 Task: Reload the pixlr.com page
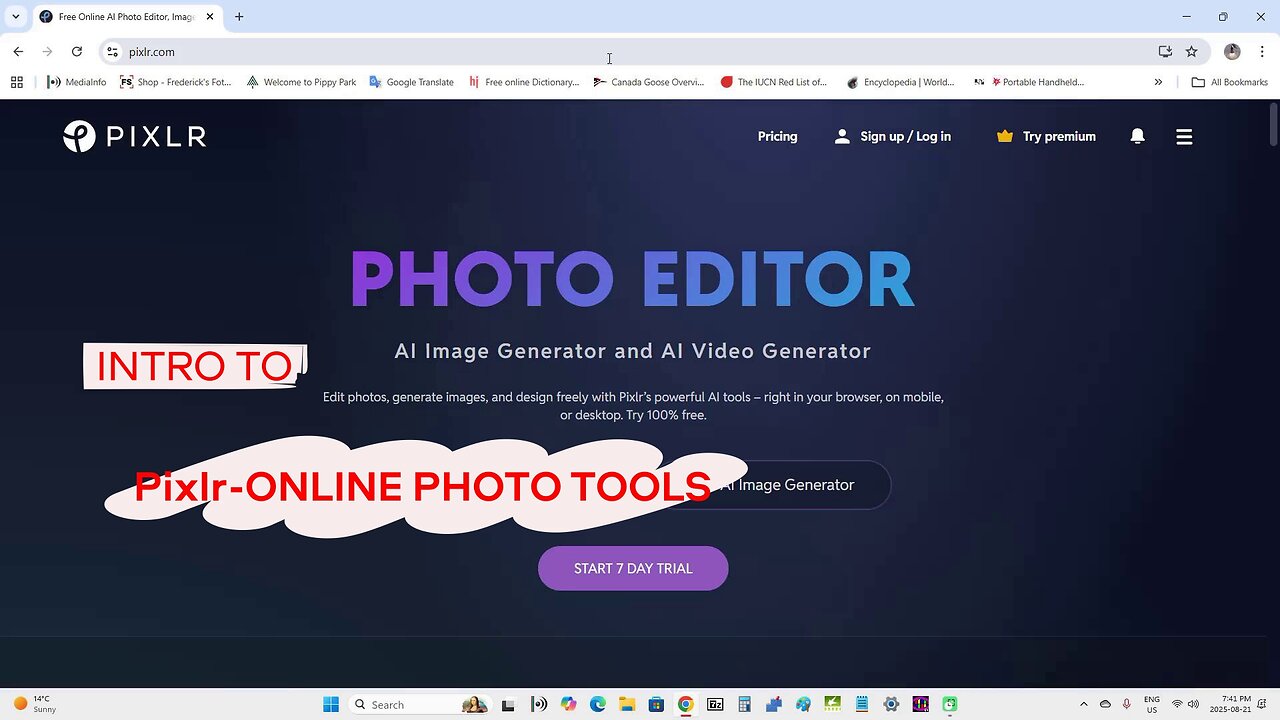(x=77, y=52)
